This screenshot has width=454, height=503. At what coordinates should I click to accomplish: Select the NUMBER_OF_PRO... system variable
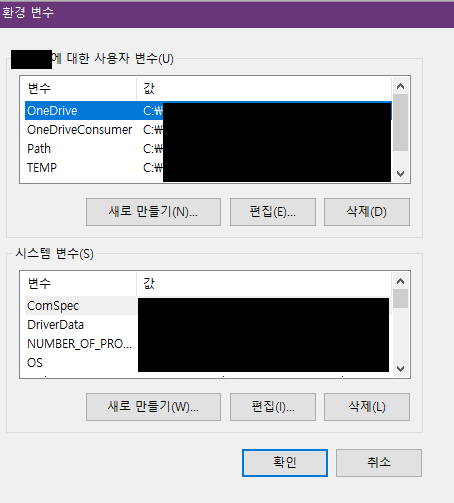[x=208, y=344]
